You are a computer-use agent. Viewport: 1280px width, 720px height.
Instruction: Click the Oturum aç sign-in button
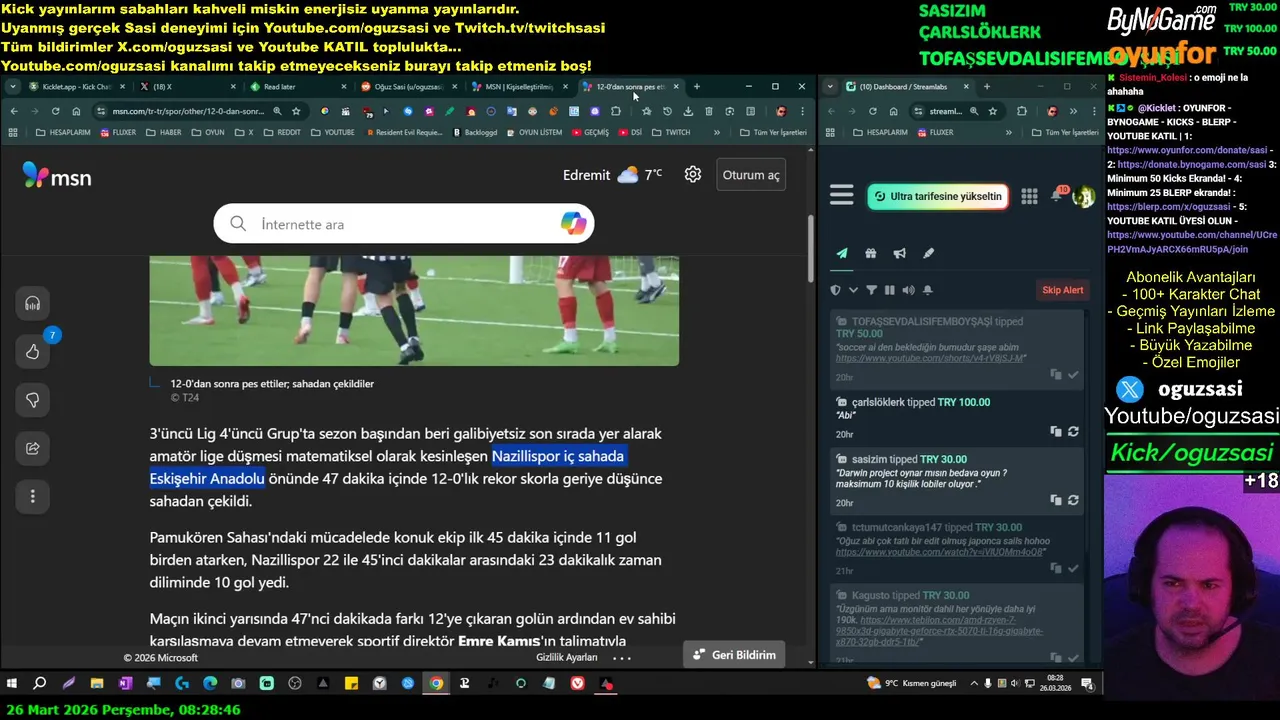tap(751, 175)
